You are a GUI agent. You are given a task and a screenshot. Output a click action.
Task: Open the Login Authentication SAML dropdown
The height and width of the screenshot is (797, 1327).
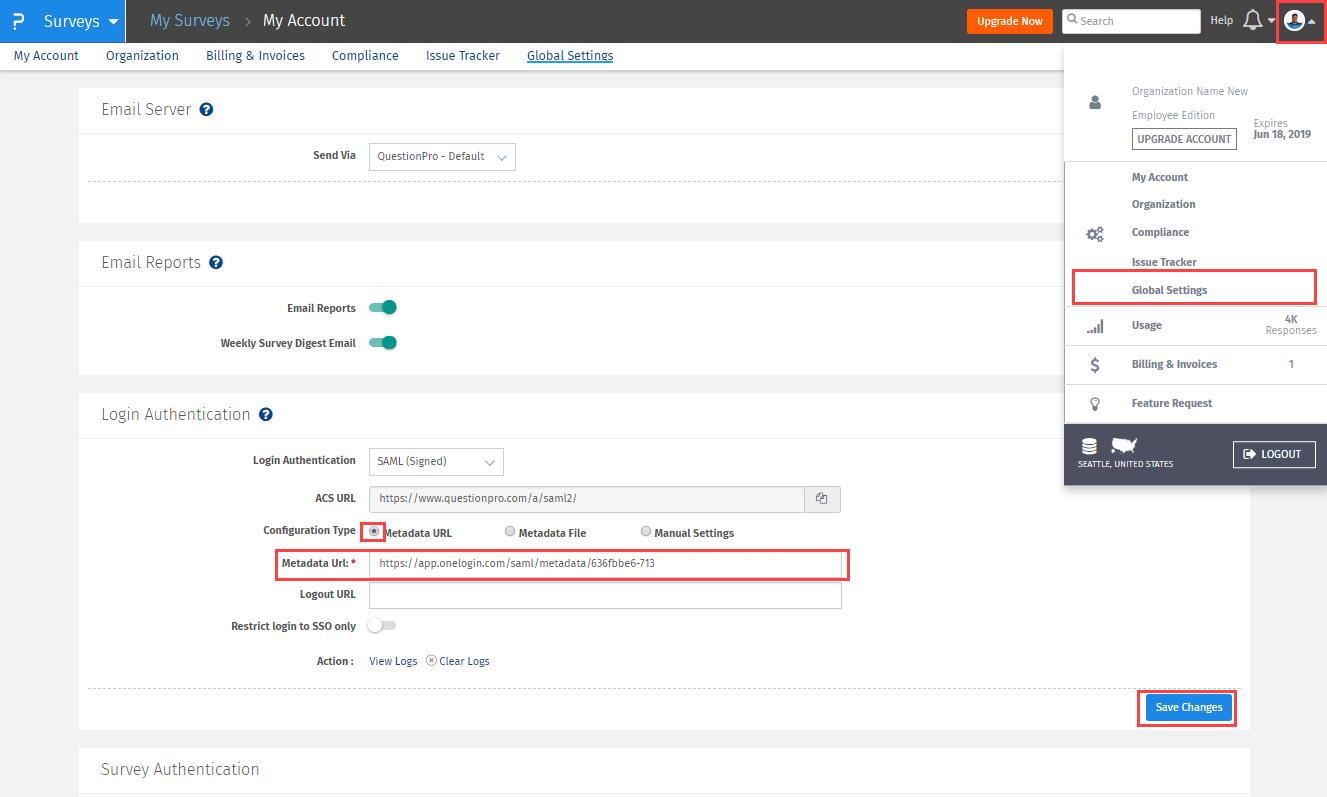[436, 462]
